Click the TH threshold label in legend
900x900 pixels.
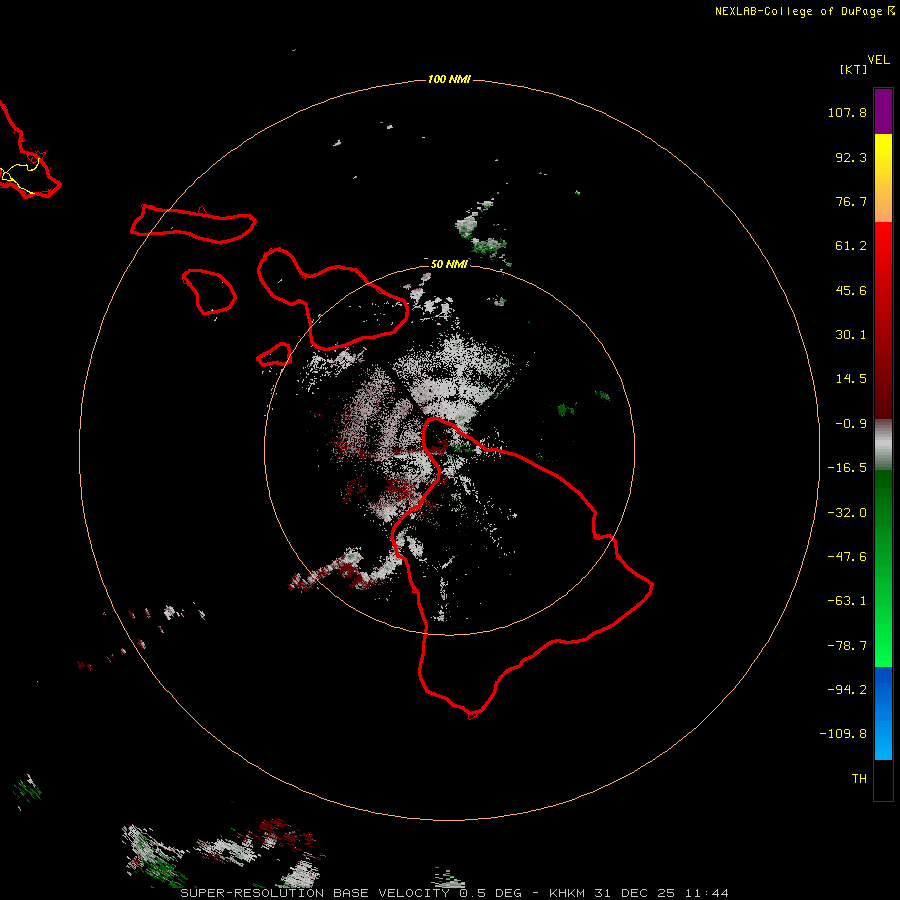tap(859, 779)
